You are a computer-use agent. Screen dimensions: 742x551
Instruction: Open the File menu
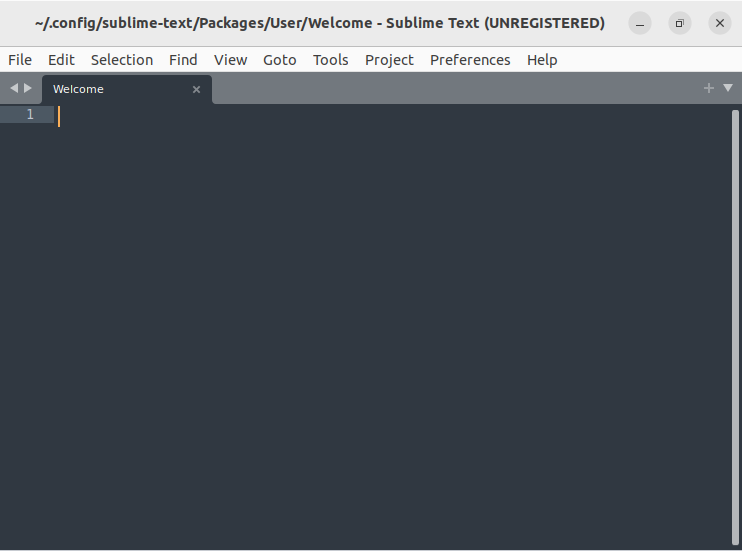coord(20,60)
